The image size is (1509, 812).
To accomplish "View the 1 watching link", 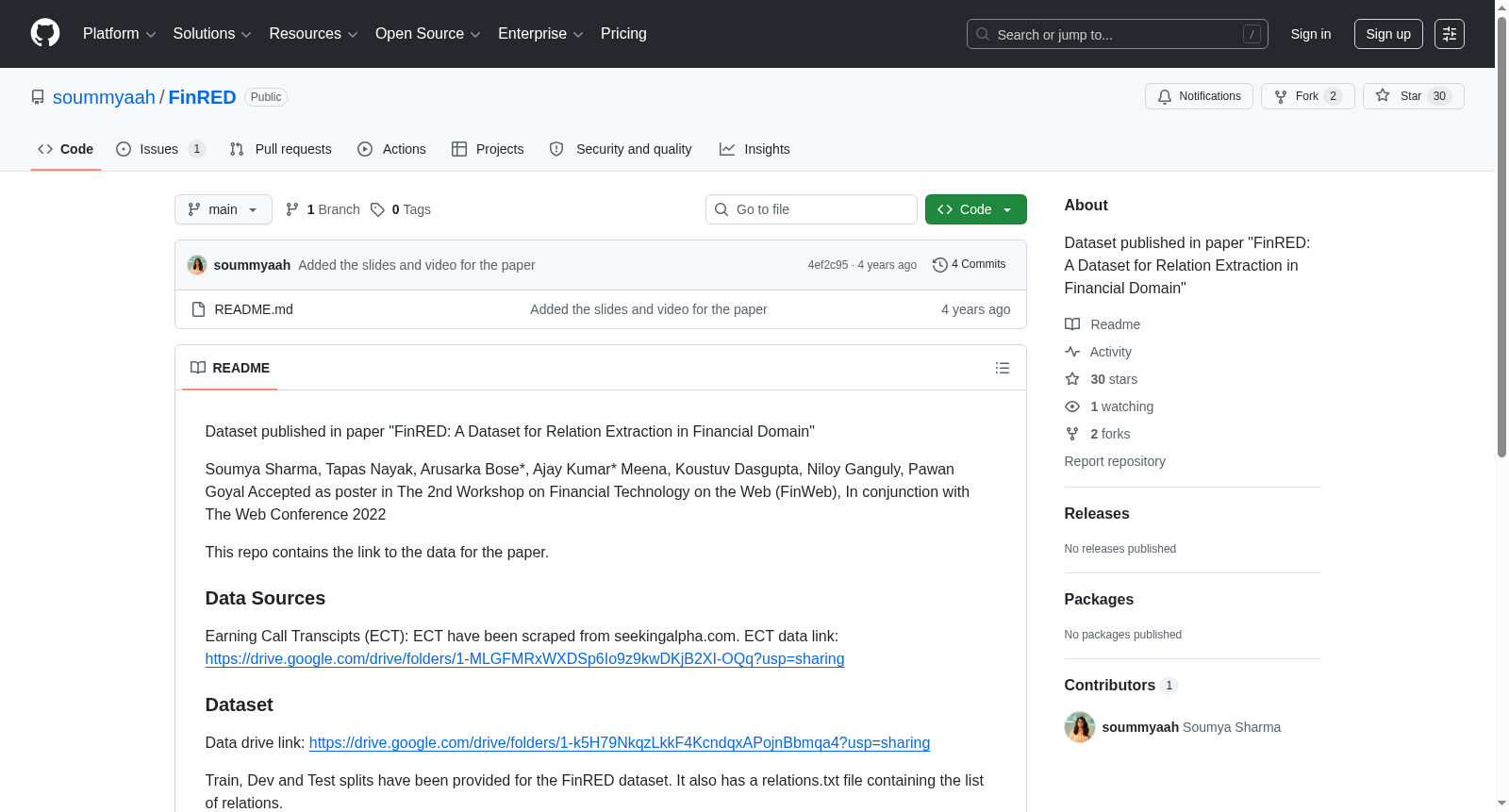I will [x=1109, y=406].
